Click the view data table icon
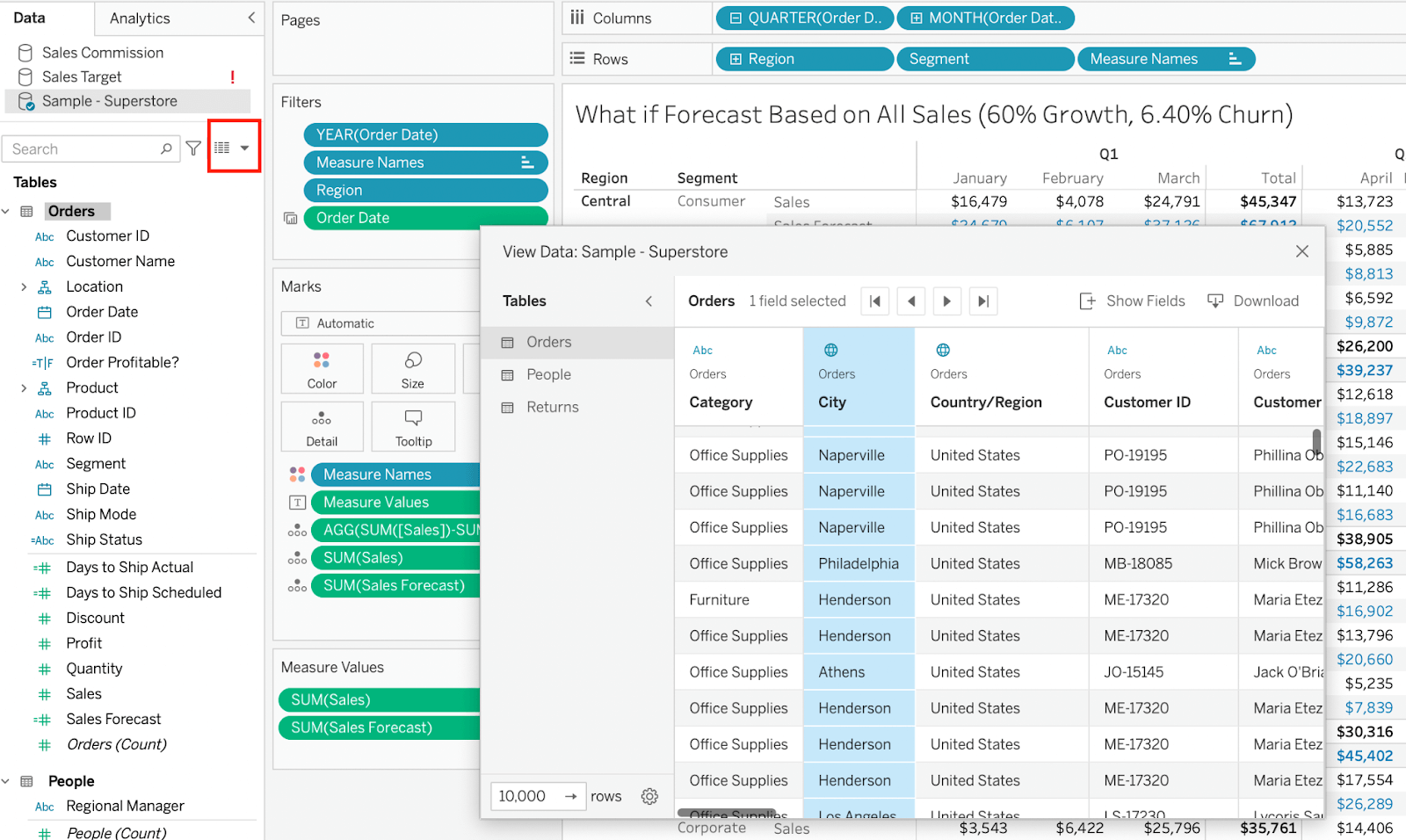The image size is (1406, 840). [x=222, y=148]
